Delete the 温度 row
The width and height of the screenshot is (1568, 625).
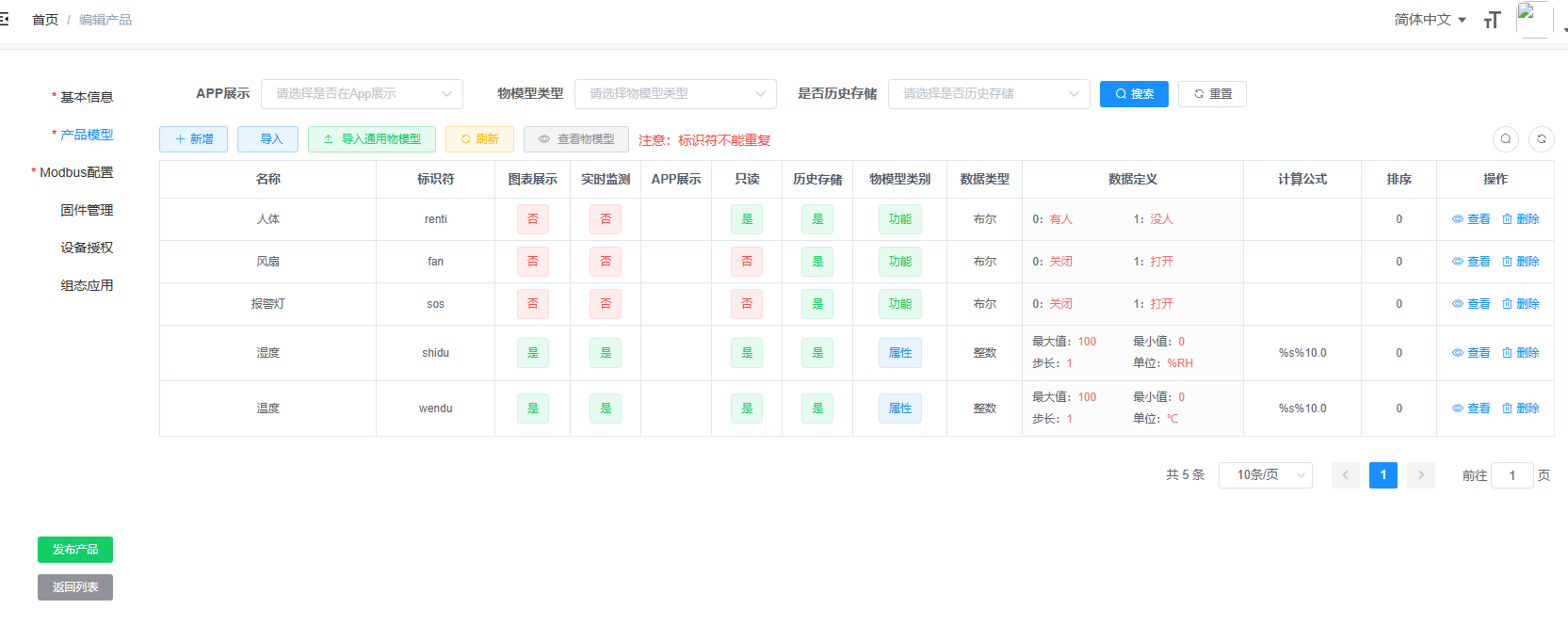pos(1520,409)
